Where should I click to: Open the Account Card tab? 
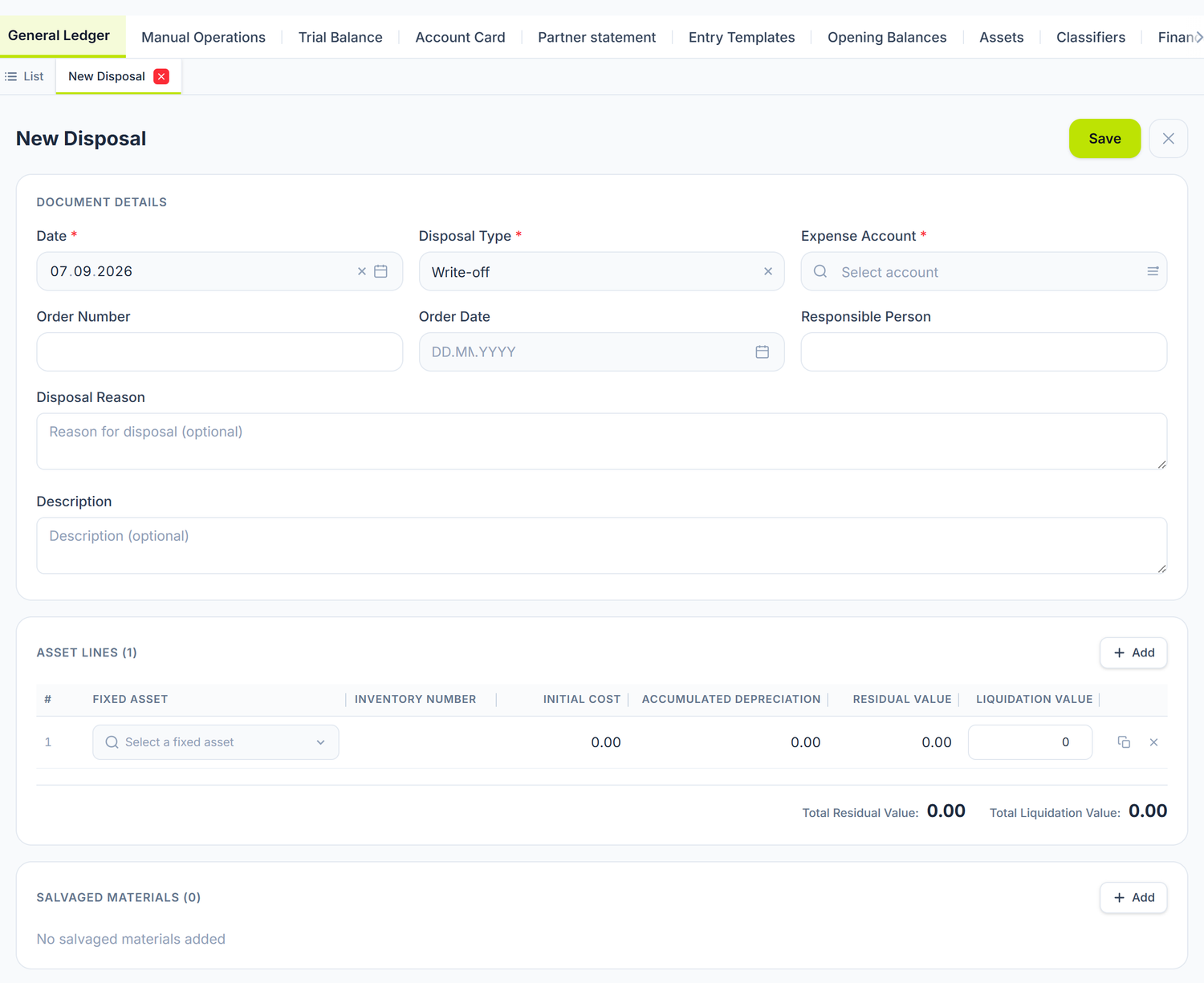click(460, 37)
